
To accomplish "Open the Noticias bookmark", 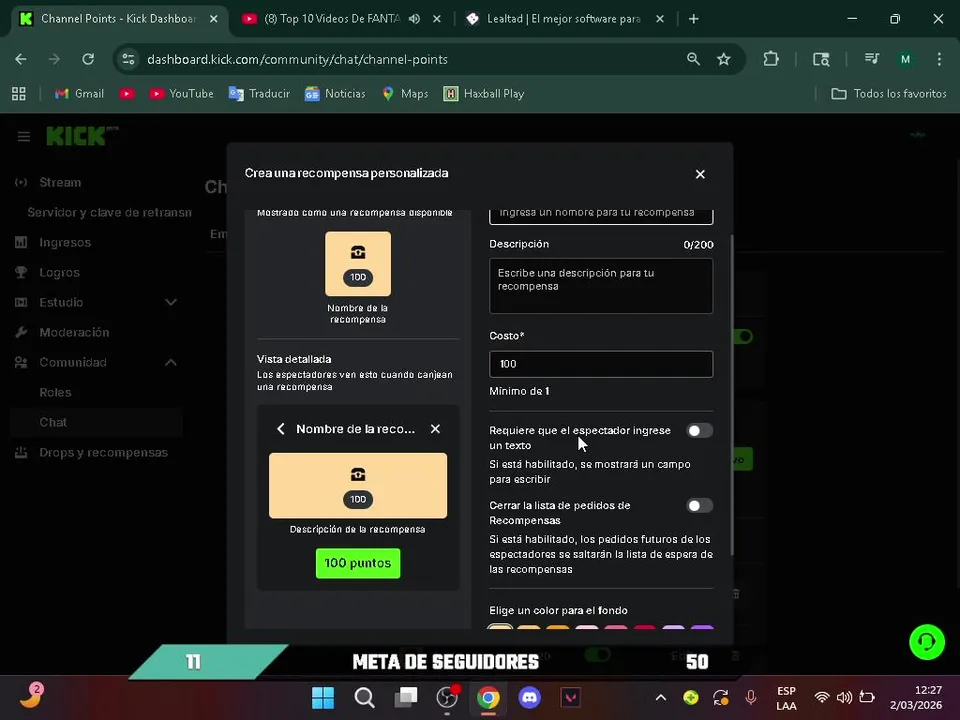I will (x=335, y=94).
